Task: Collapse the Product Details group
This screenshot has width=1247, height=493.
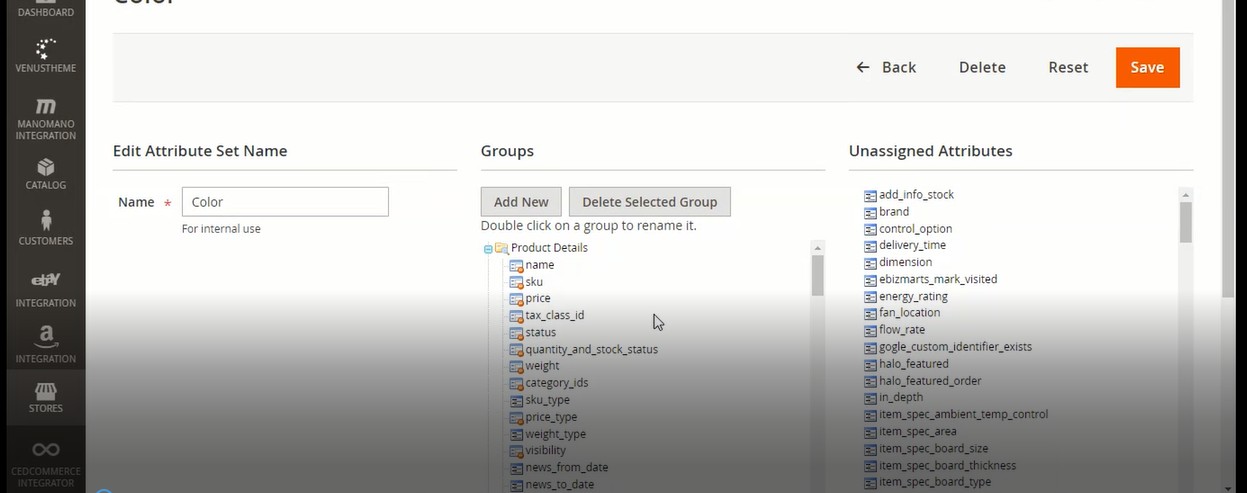Action: pos(488,248)
